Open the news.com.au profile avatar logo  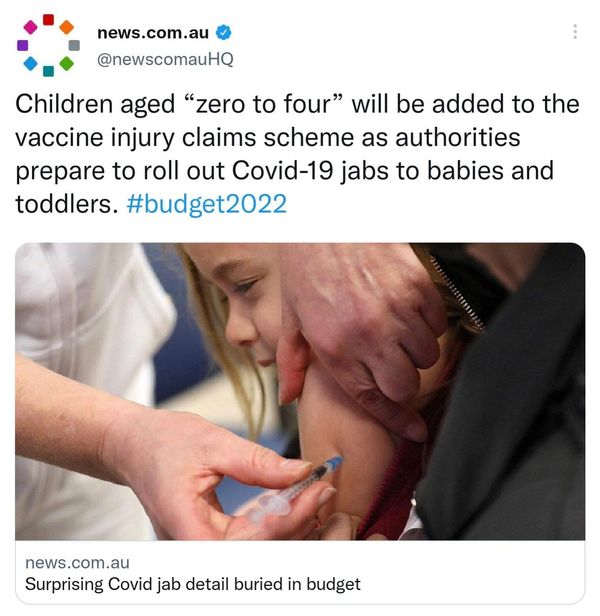48,45
